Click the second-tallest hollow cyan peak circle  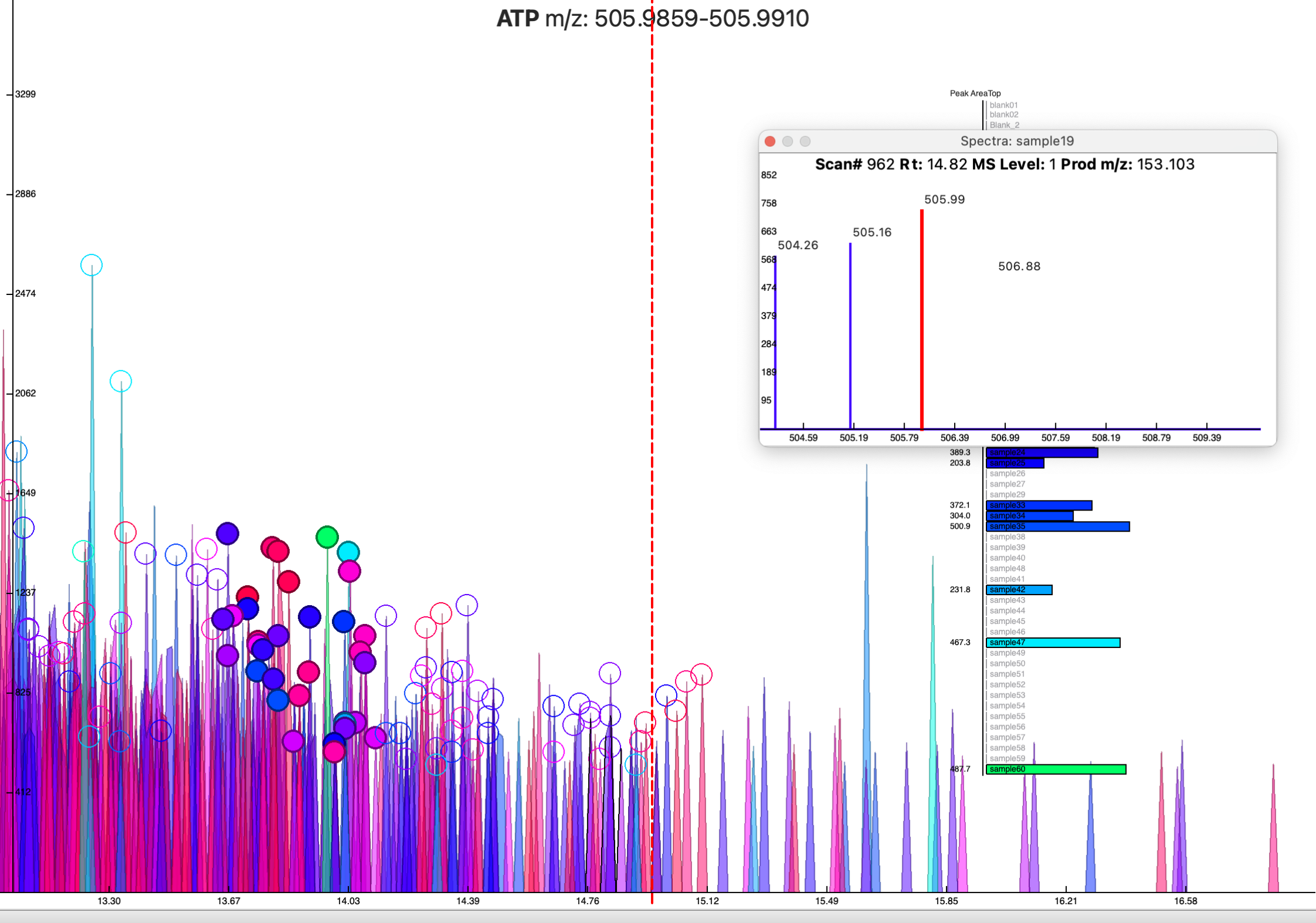tap(121, 381)
